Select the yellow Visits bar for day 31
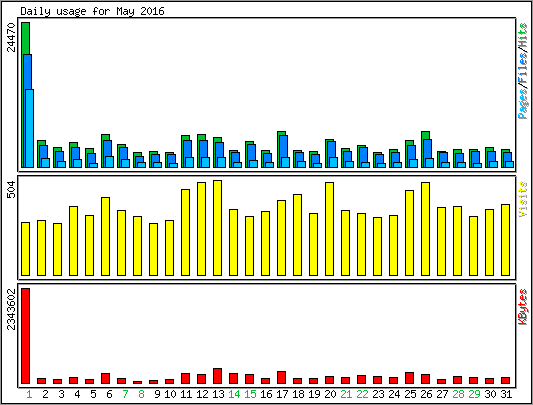The height and width of the screenshot is (405, 533). [505, 240]
